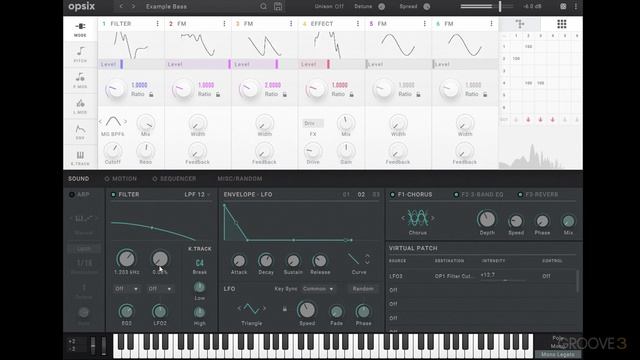The height and width of the screenshot is (360, 640).
Task: Click the search icon near preset name
Action: point(263,7)
